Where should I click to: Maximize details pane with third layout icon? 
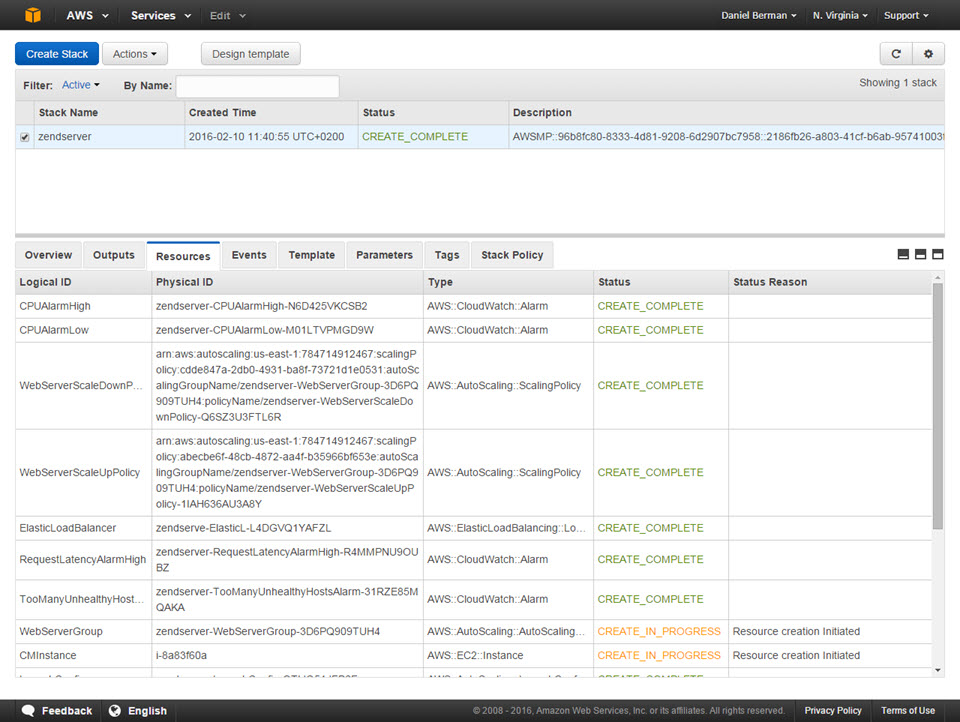[937, 254]
